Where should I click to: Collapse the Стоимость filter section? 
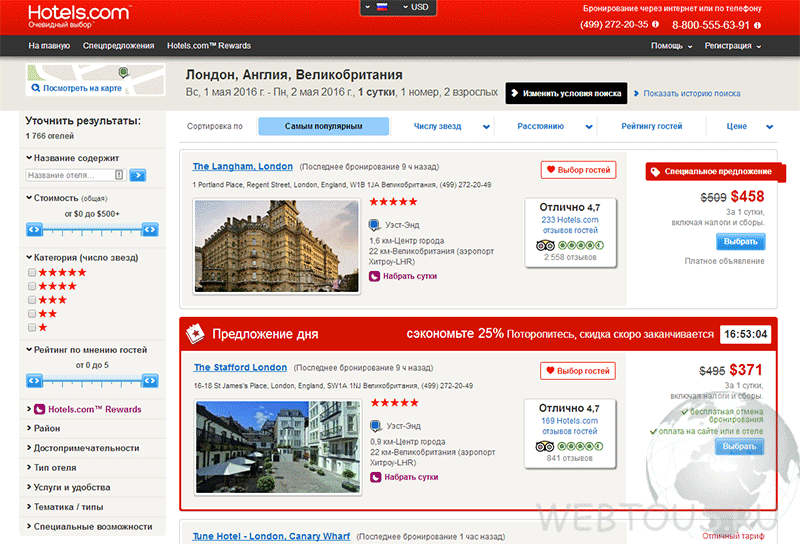(67, 198)
